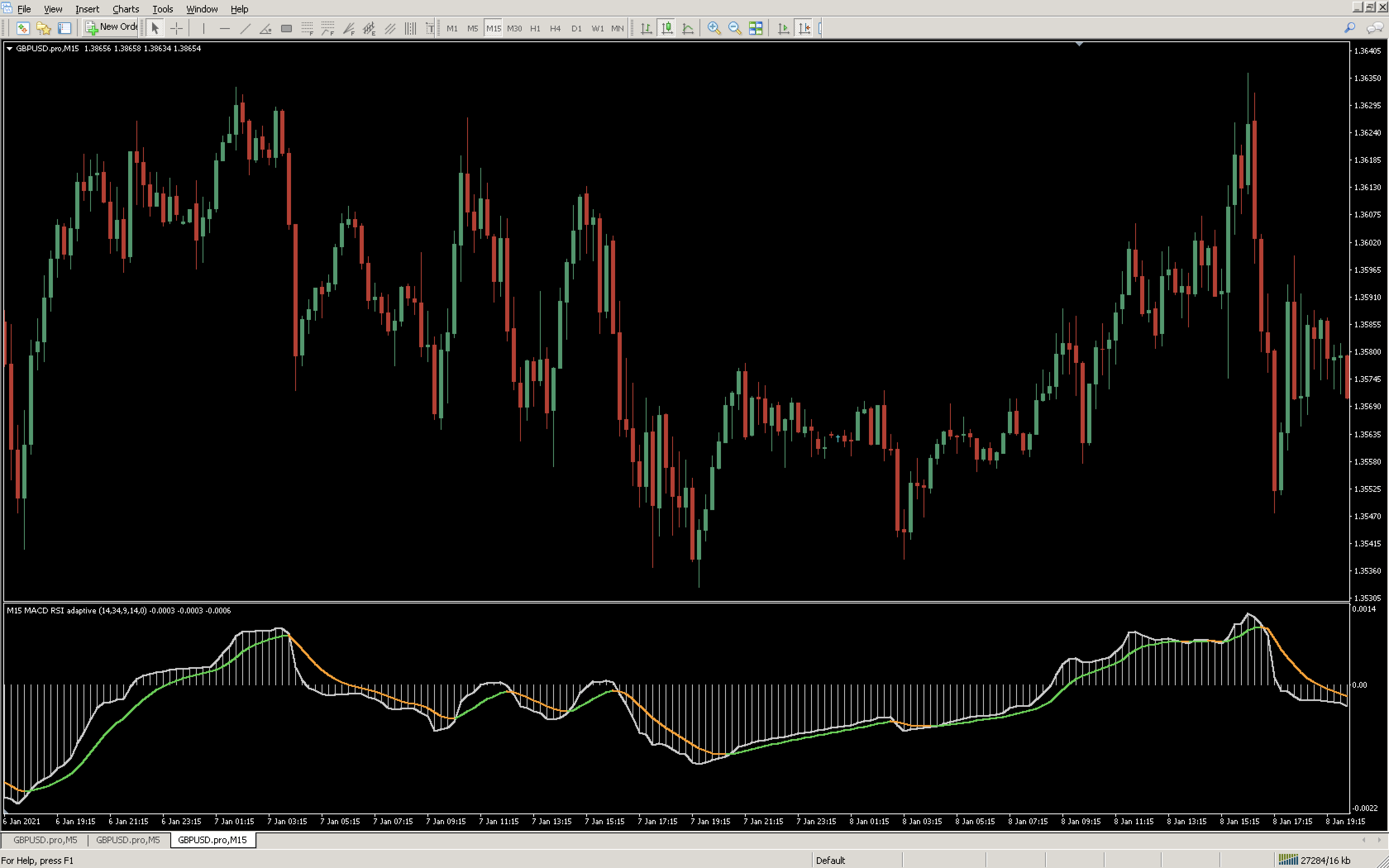Open the Charts menu
This screenshot has width=1389, height=868.
[125, 9]
